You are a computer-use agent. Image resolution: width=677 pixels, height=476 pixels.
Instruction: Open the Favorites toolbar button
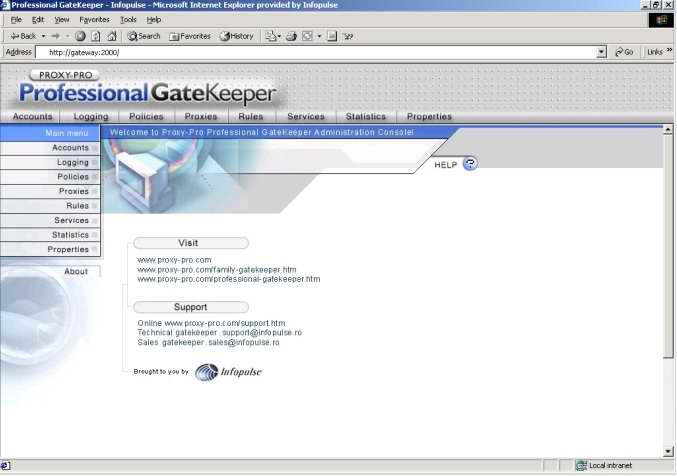point(190,36)
